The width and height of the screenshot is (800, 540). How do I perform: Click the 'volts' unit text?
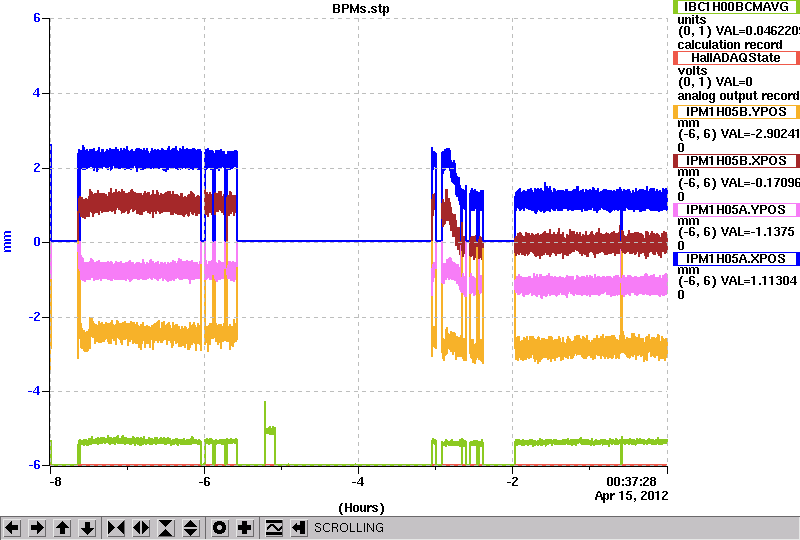[692, 70]
